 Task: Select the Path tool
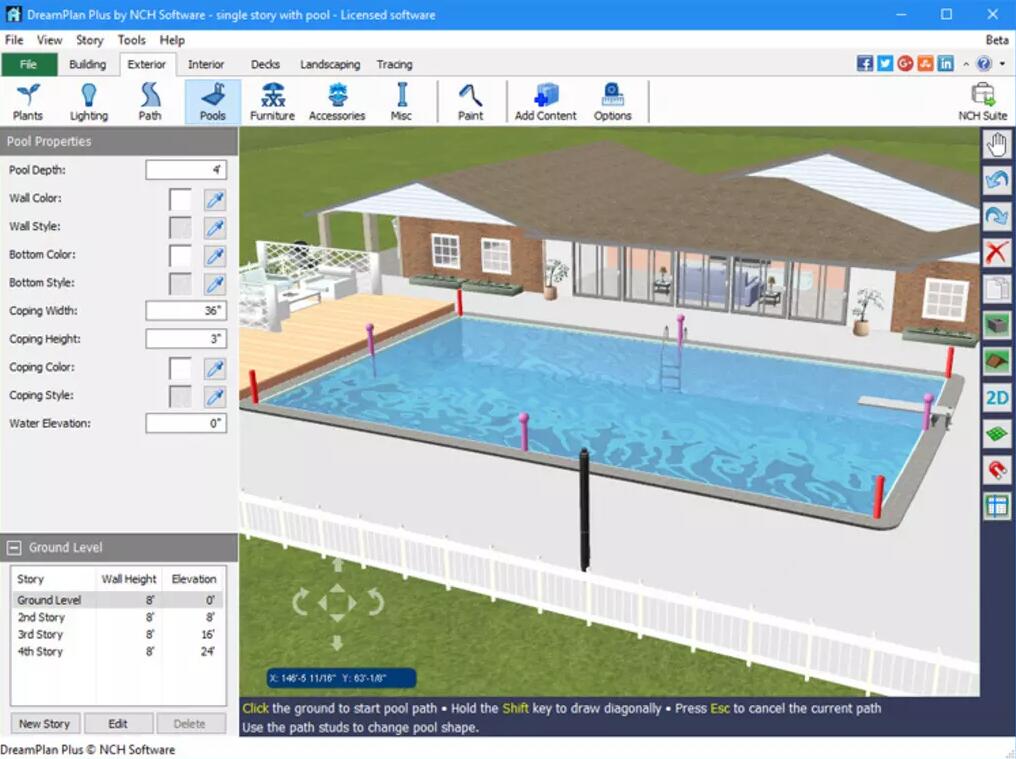coord(150,100)
